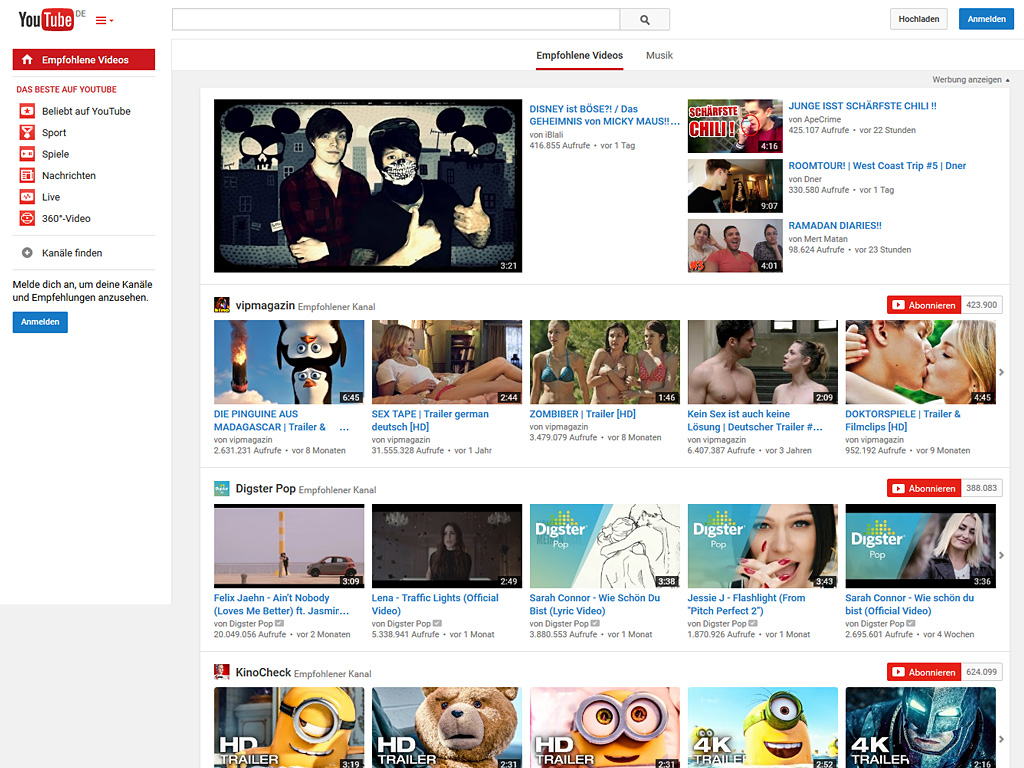The width and height of the screenshot is (1024, 768).
Task: Open the ZOMBIBER Trailer thumbnail
Action: click(x=604, y=362)
